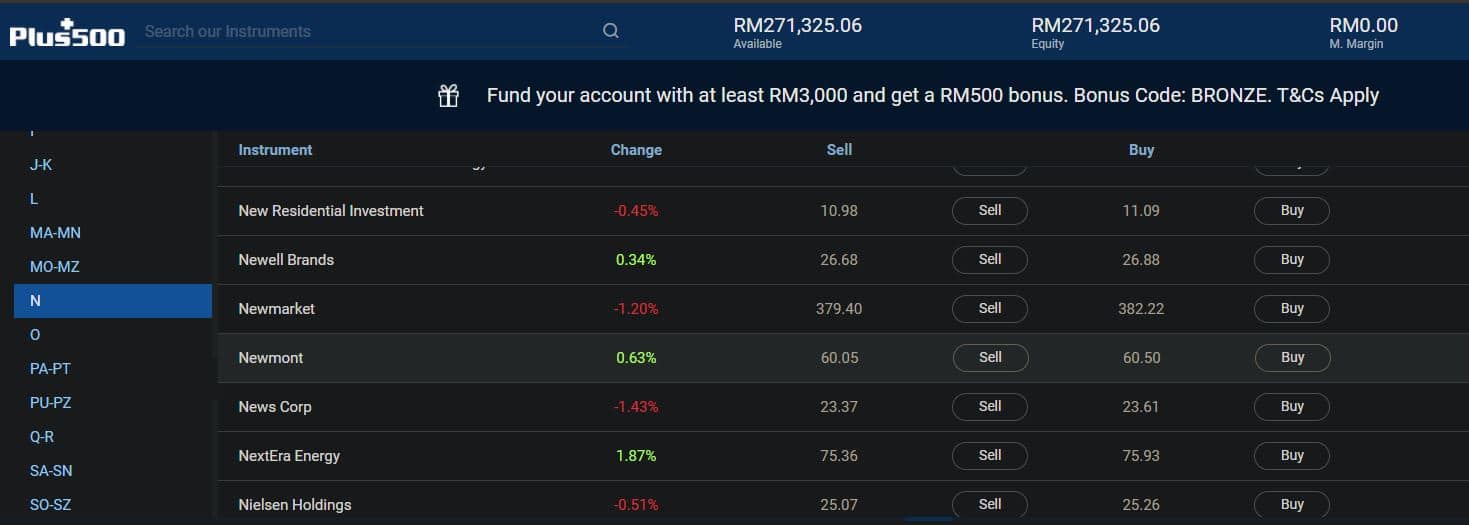Click Sell button for Newell Brands
The height and width of the screenshot is (525, 1469).
[990, 260]
